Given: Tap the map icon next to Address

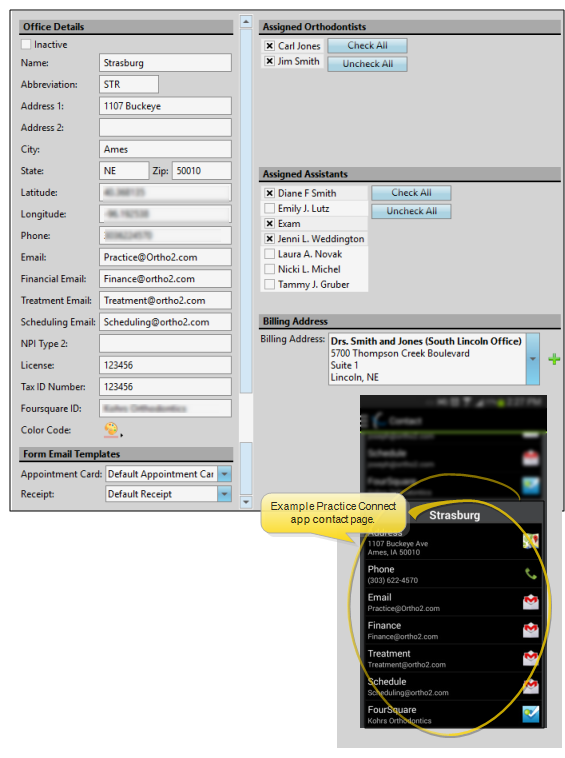Looking at the screenshot, I should click(531, 540).
